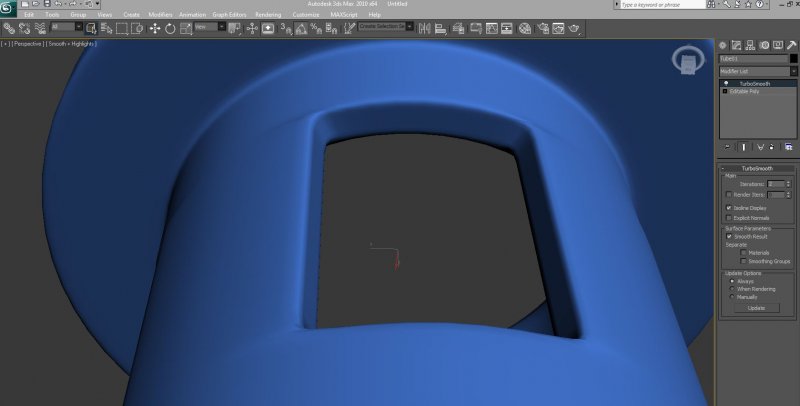Switch to the Motion command panel tab
This screenshot has height=406, width=800.
point(764,45)
